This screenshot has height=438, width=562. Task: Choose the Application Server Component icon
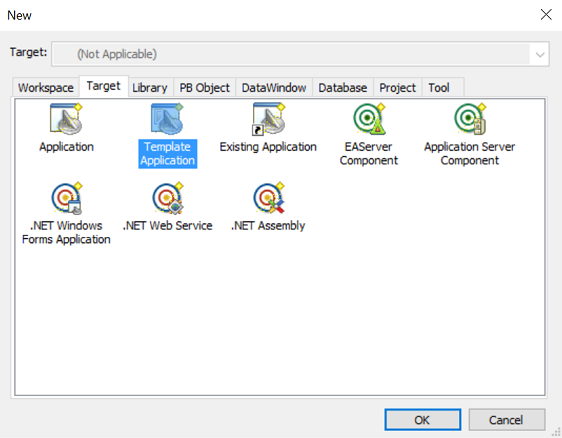[x=470, y=119]
